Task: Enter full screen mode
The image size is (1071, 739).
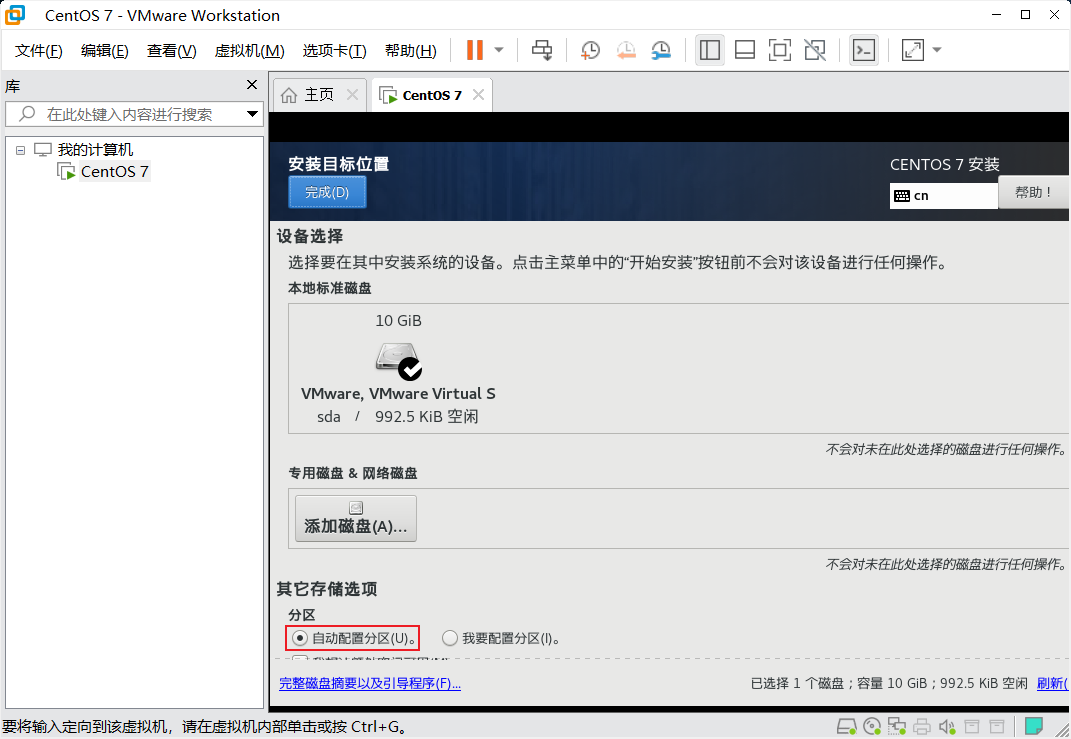Action: pyautogui.click(x=779, y=50)
